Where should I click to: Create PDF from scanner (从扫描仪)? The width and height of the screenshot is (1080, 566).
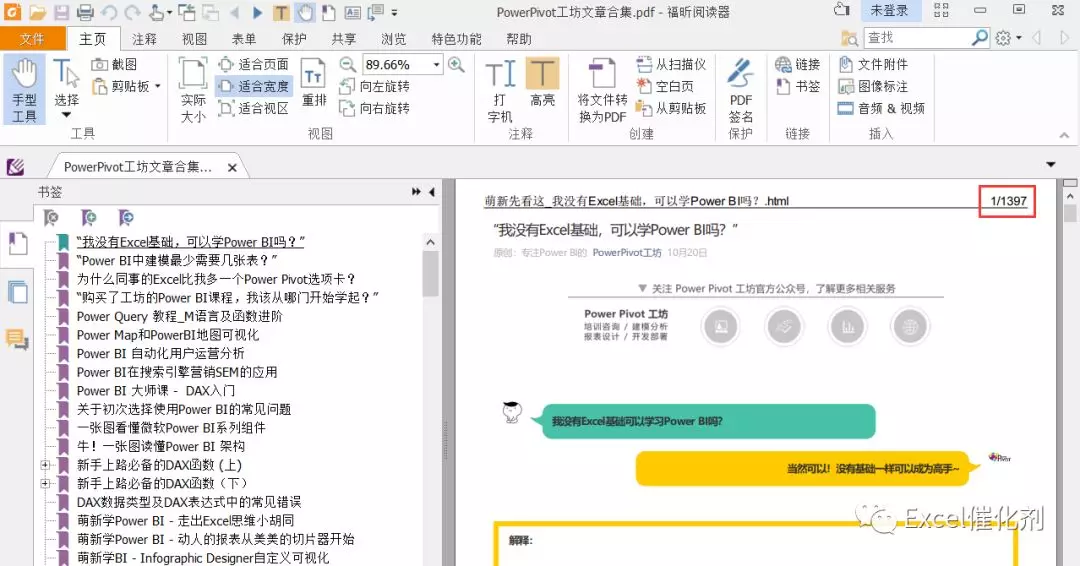[x=671, y=65]
